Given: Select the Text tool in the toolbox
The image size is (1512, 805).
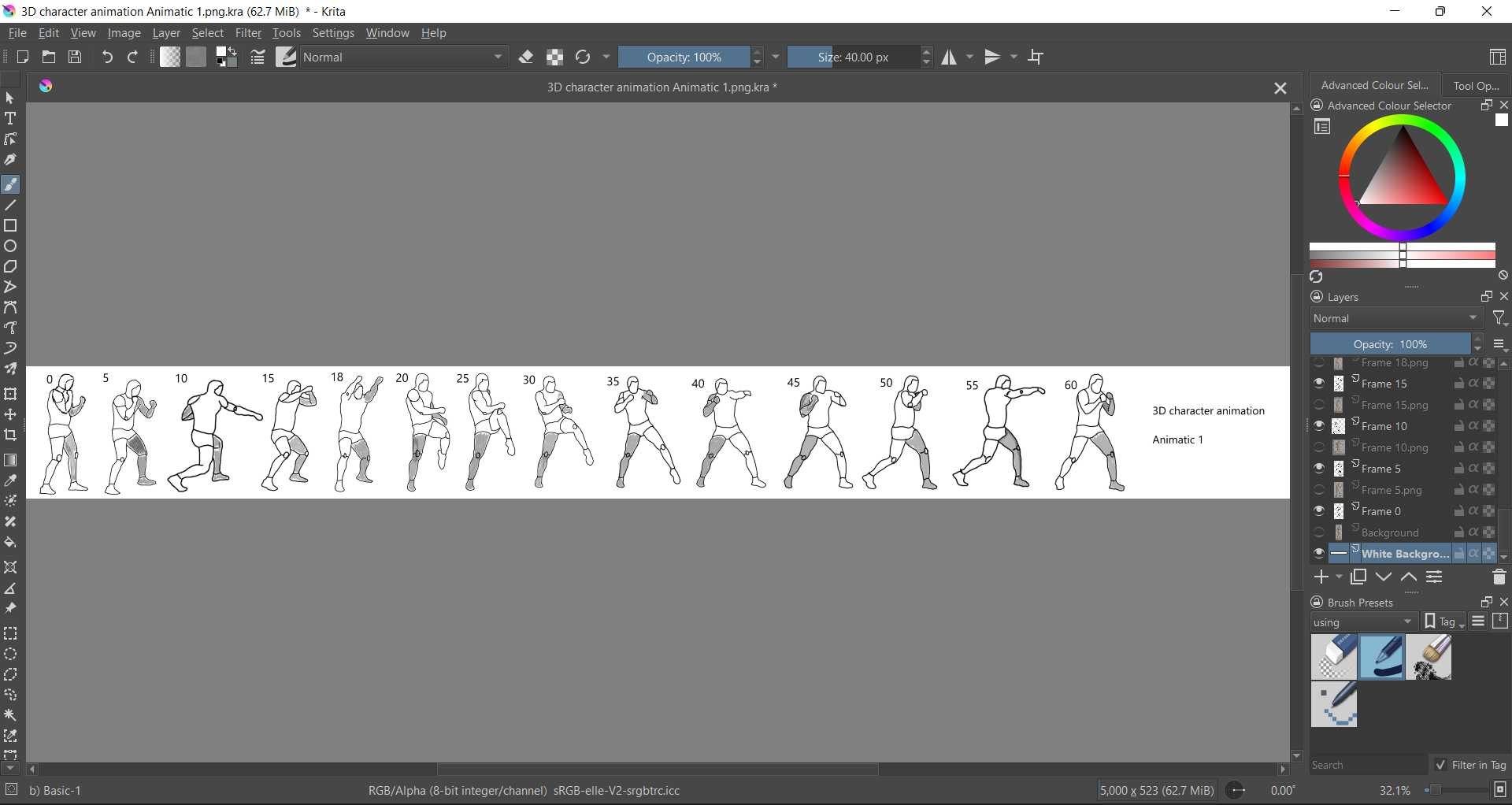Looking at the screenshot, I should pyautogui.click(x=10, y=119).
